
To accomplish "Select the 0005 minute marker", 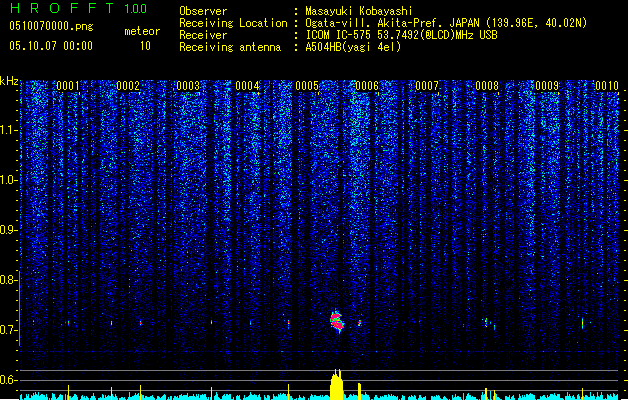I will [307, 86].
